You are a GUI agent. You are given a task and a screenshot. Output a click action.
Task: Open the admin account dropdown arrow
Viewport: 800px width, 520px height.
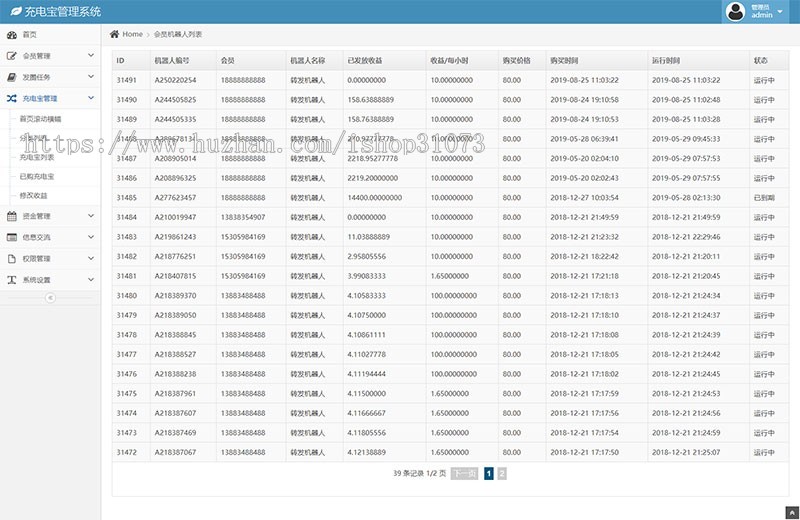780,11
